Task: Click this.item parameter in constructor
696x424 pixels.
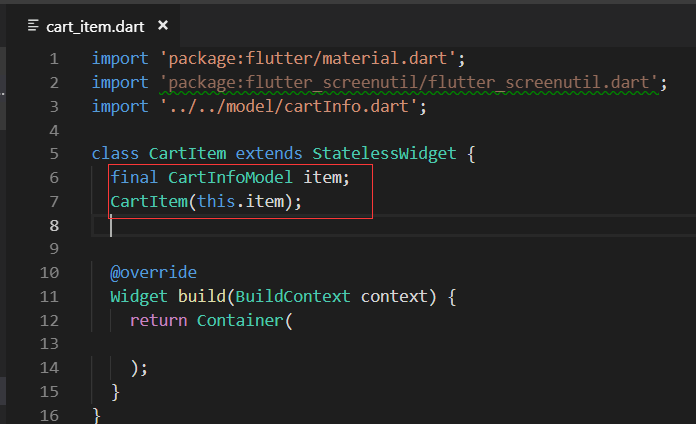Action: pos(241,202)
